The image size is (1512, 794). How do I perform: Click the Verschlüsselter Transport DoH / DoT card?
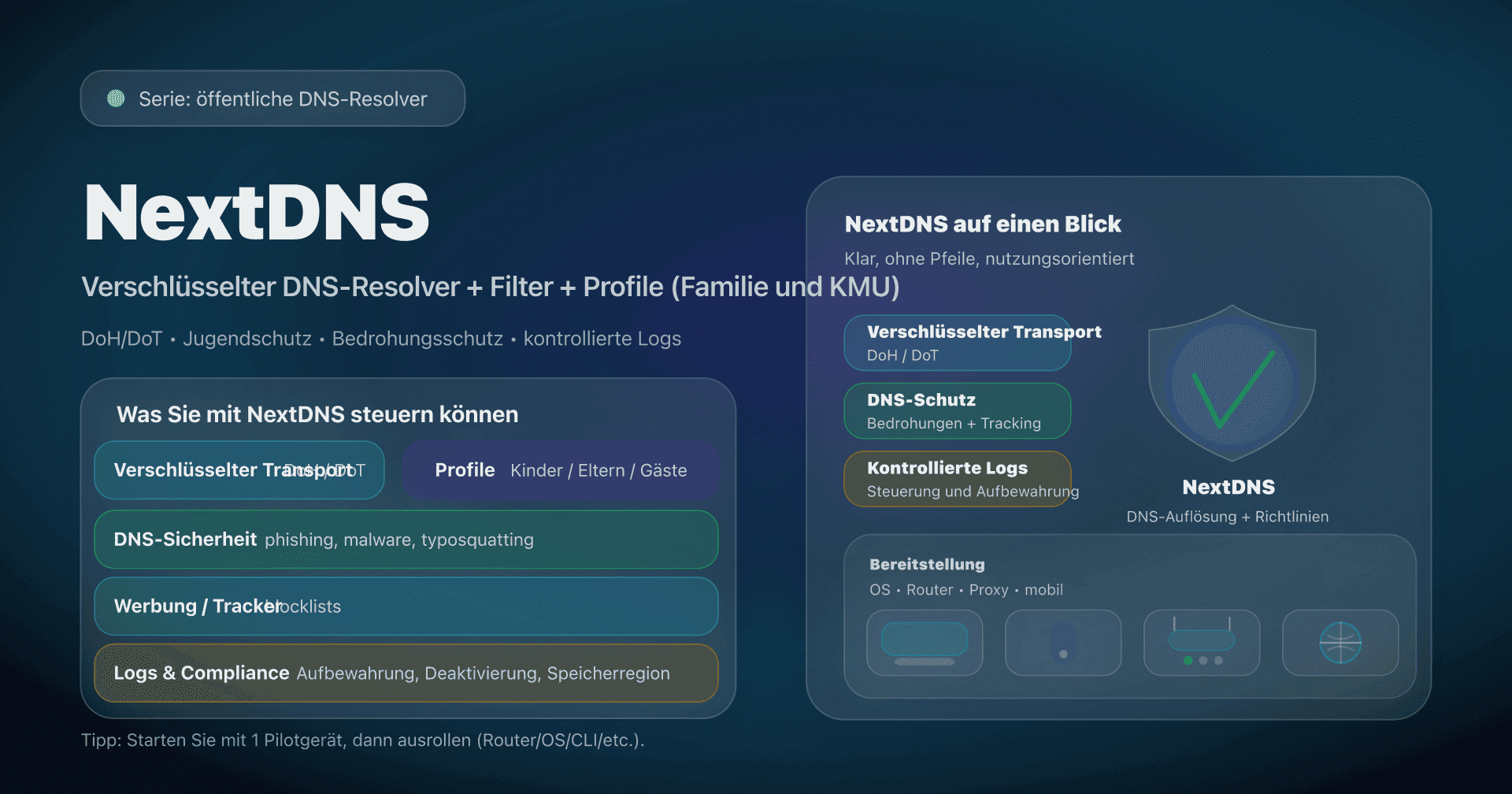(958, 343)
